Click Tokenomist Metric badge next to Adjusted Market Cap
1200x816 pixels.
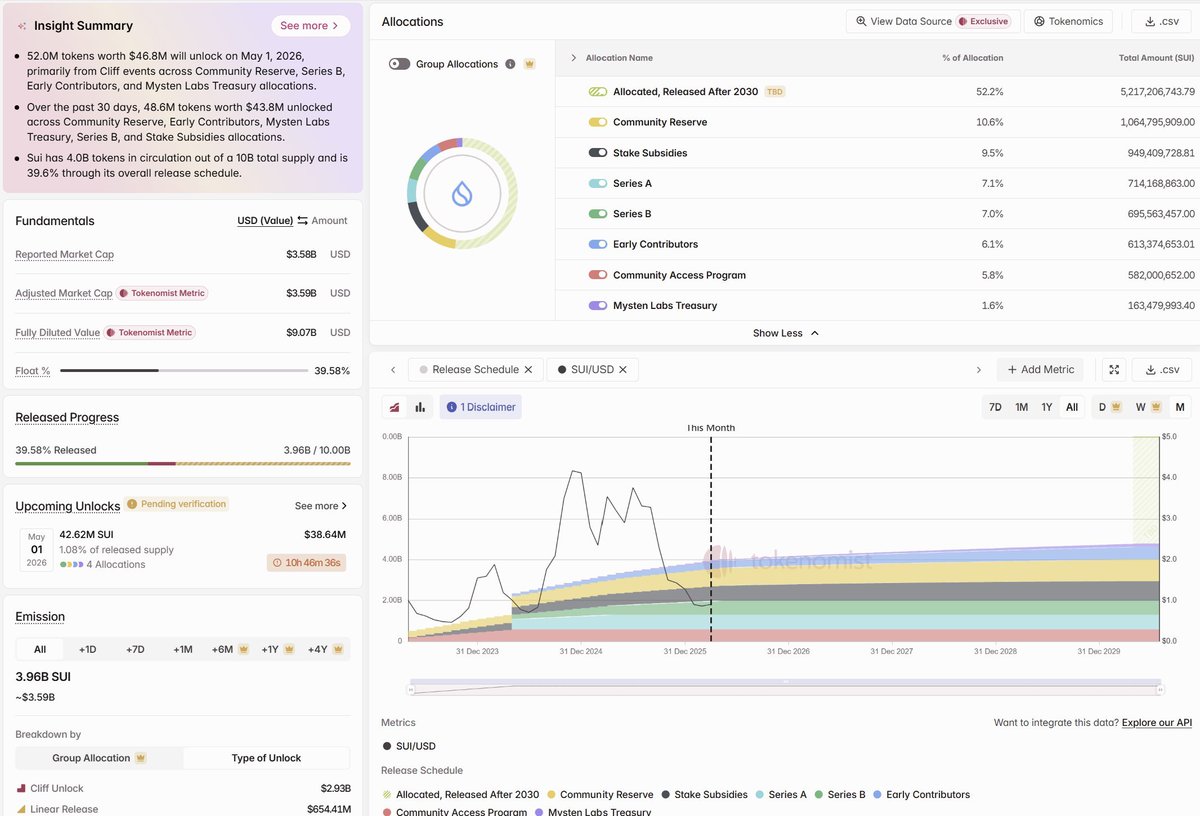(x=162, y=293)
